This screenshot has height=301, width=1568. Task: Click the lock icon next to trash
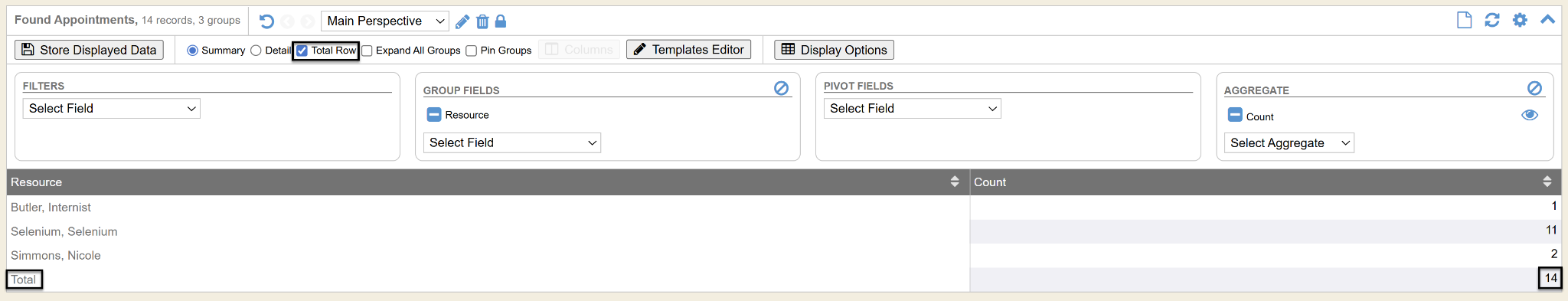click(x=501, y=21)
